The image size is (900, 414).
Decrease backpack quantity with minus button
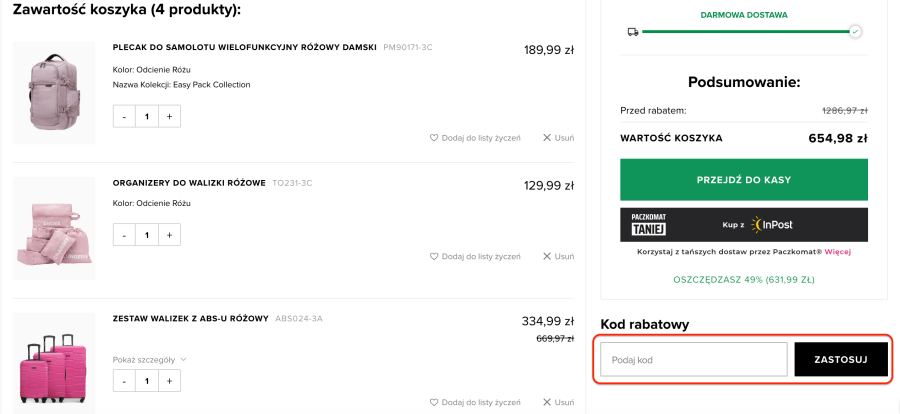click(125, 117)
